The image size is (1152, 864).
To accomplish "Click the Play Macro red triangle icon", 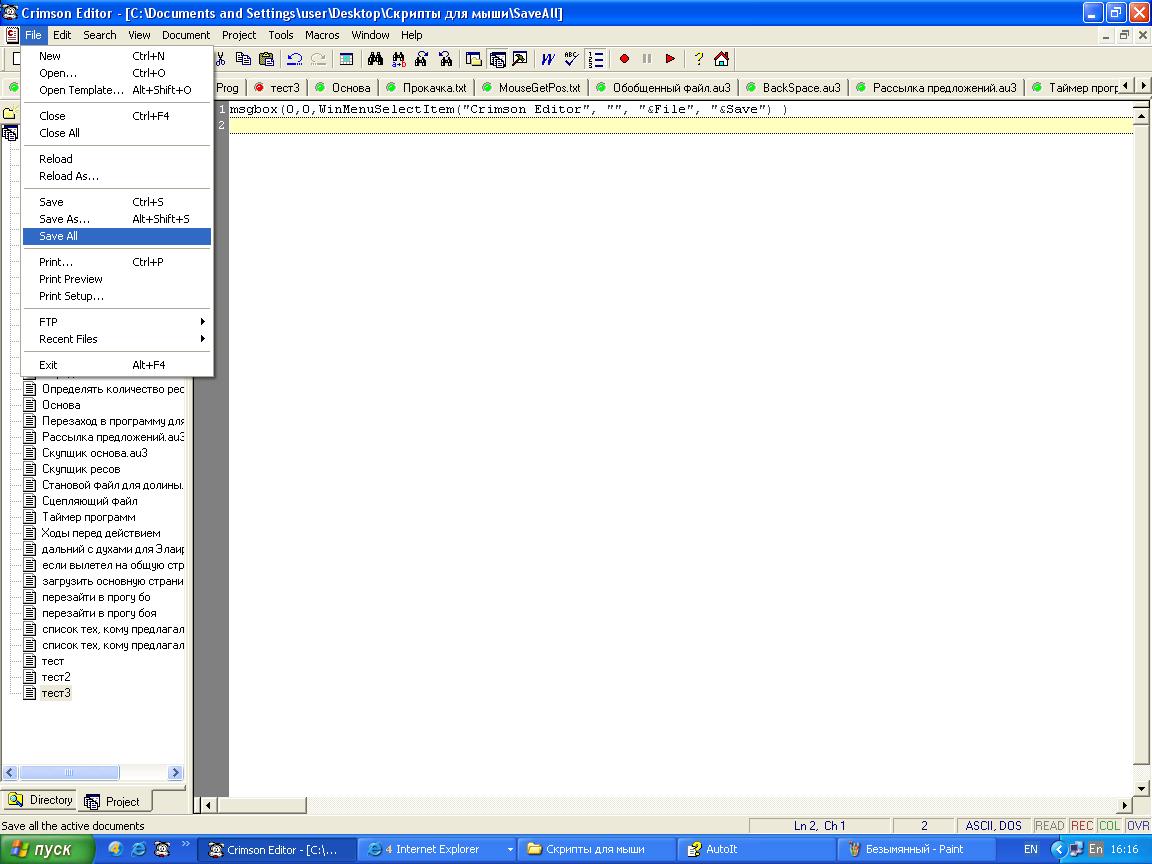I will tap(670, 59).
